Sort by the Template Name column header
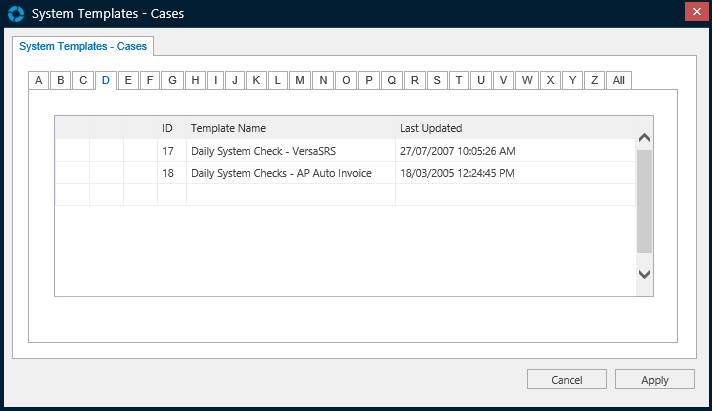The width and height of the screenshot is (712, 411). click(229, 128)
